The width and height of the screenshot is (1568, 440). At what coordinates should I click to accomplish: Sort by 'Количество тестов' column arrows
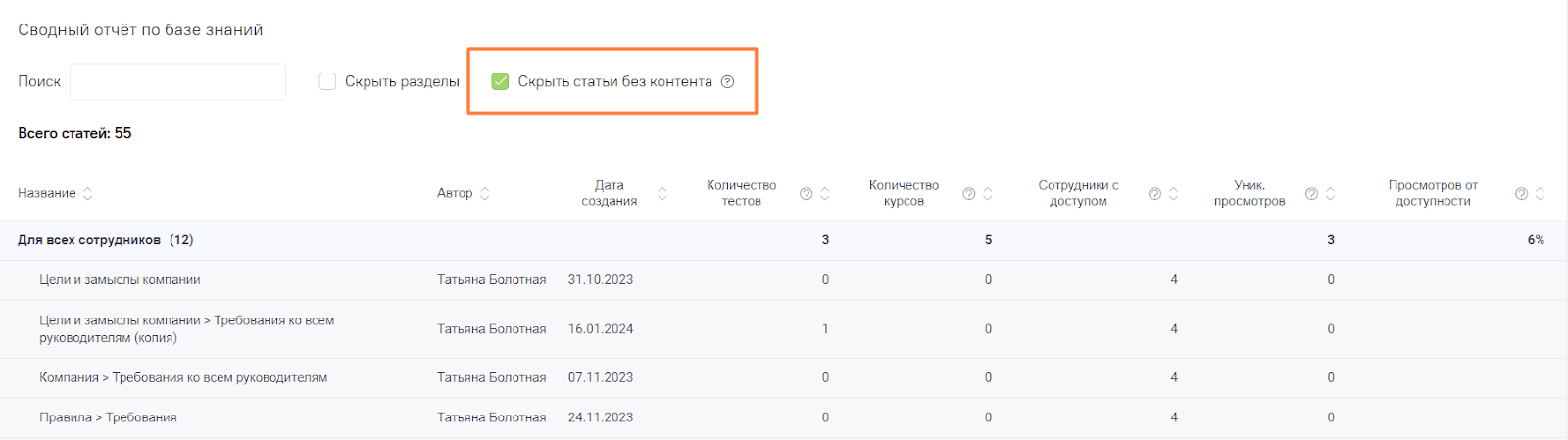point(824,193)
